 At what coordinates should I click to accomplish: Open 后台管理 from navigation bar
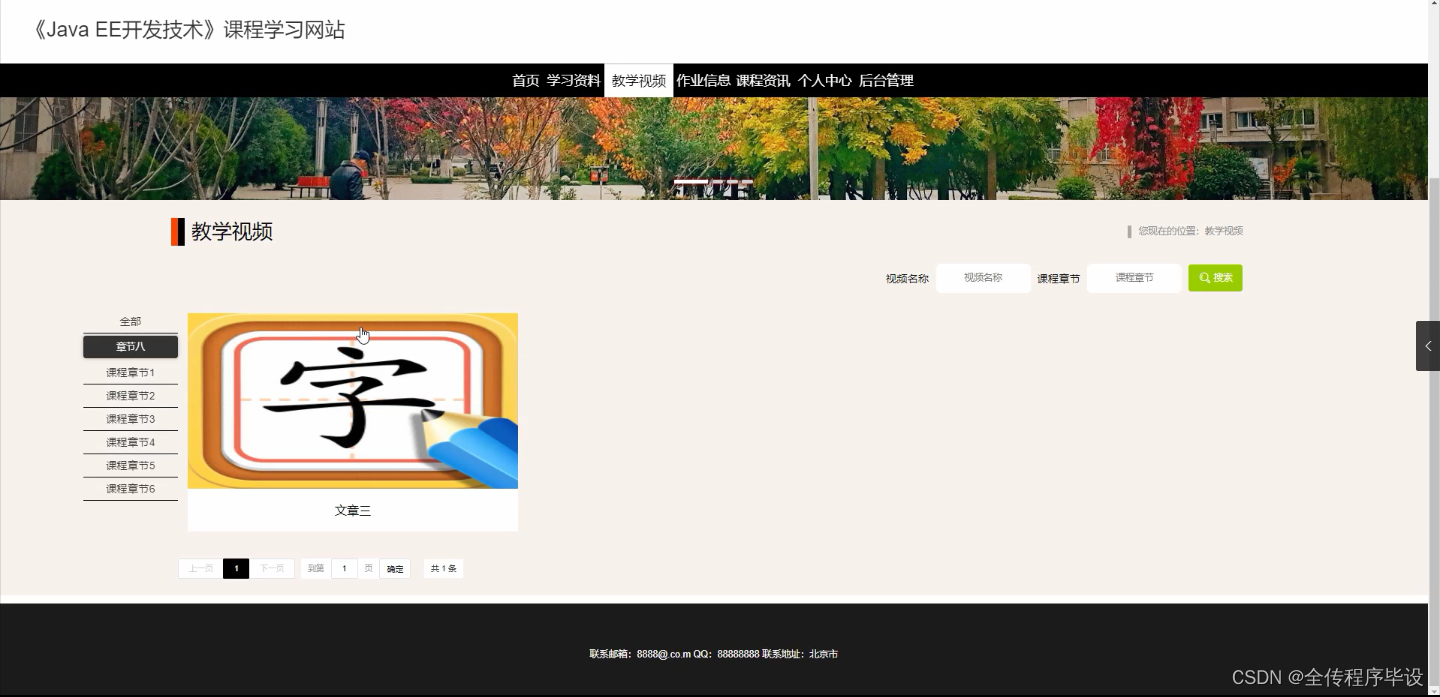885,80
